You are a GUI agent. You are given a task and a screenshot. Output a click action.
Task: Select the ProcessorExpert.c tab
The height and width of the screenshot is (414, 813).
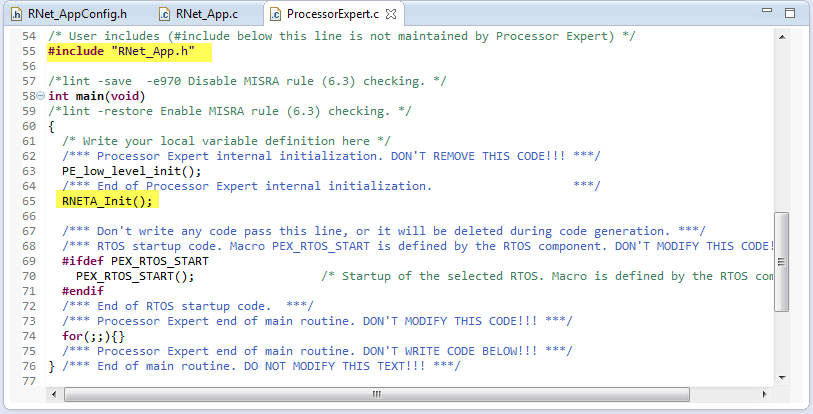[332, 14]
